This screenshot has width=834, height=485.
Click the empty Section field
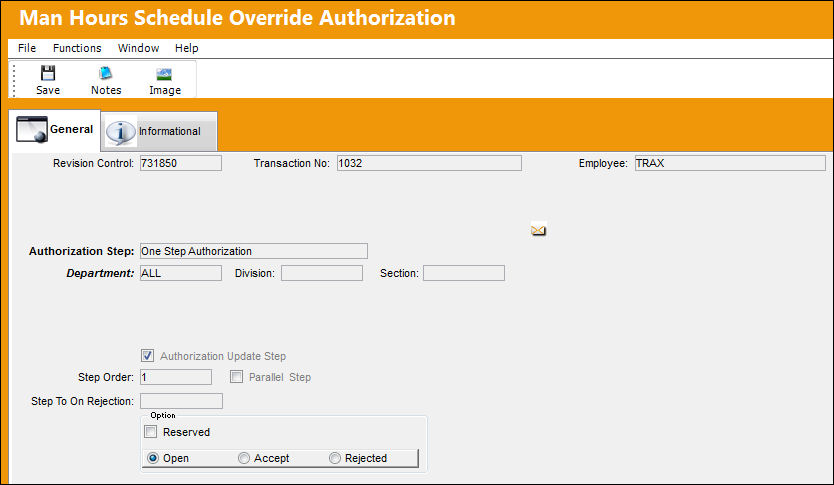pyautogui.click(x=464, y=273)
